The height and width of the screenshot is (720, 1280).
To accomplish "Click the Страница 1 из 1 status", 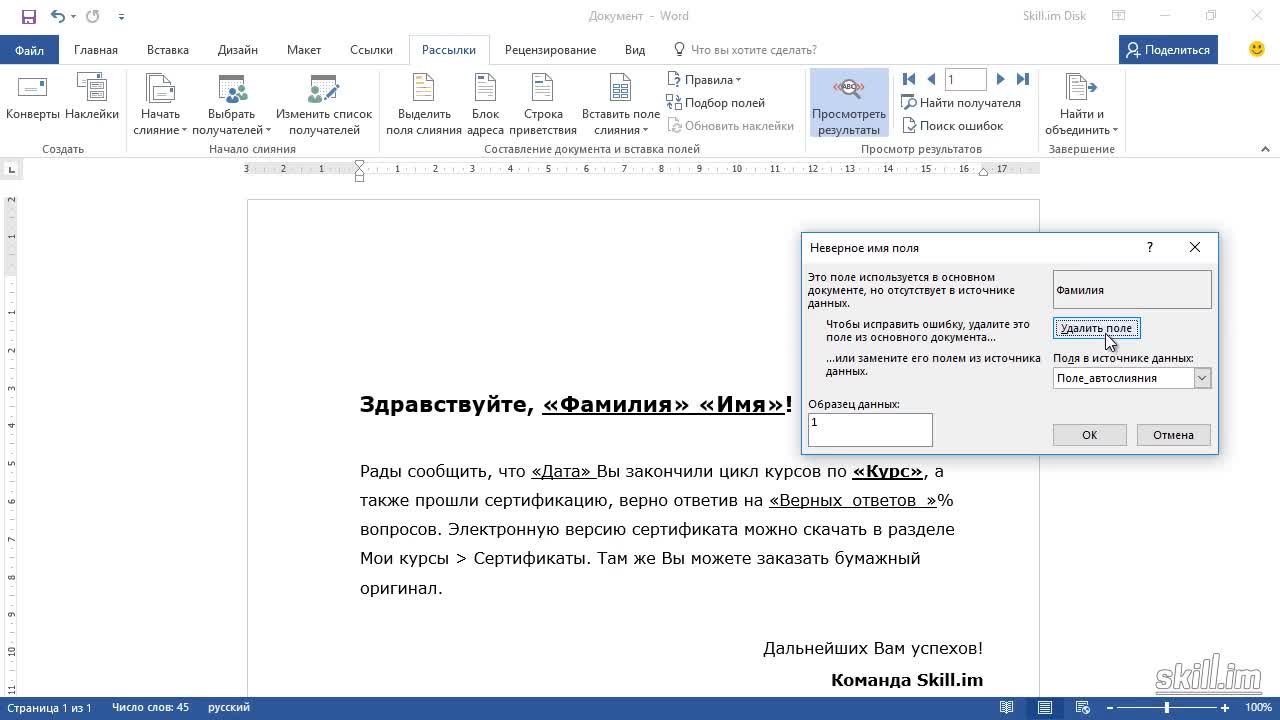I will pyautogui.click(x=49, y=708).
